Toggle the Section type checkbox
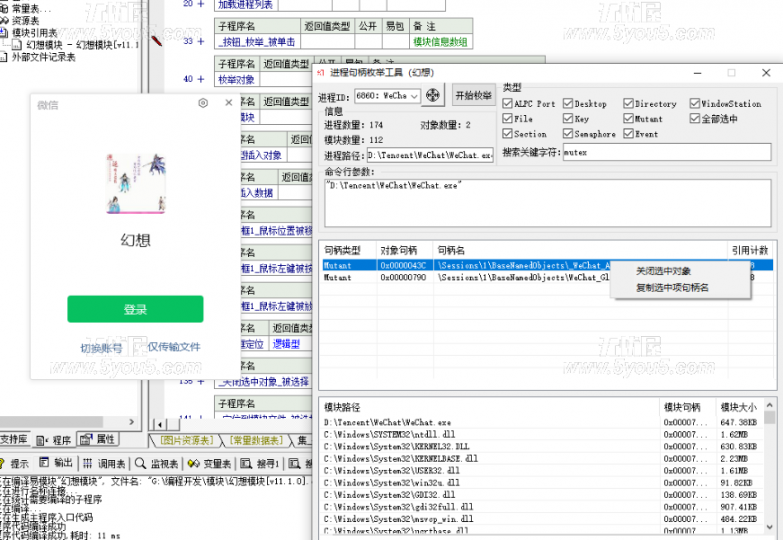The width and height of the screenshot is (783, 540). coord(508,133)
